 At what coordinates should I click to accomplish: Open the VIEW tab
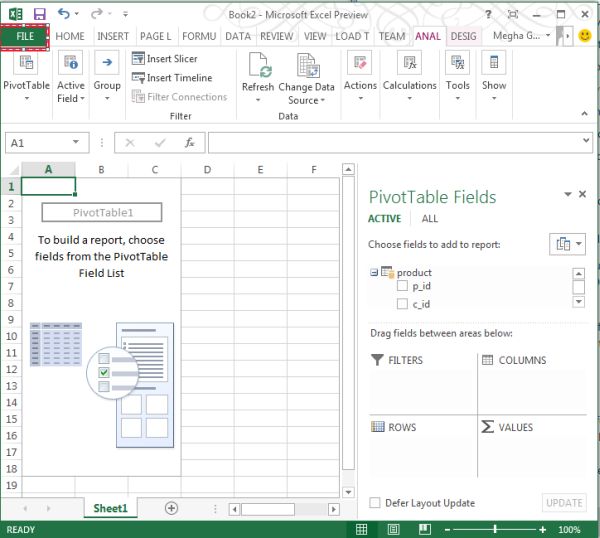click(x=315, y=36)
